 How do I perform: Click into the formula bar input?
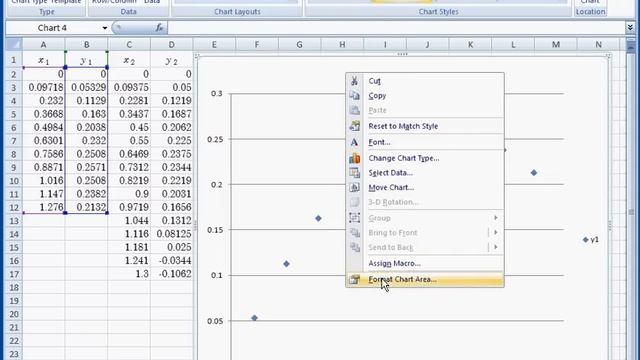(395, 28)
